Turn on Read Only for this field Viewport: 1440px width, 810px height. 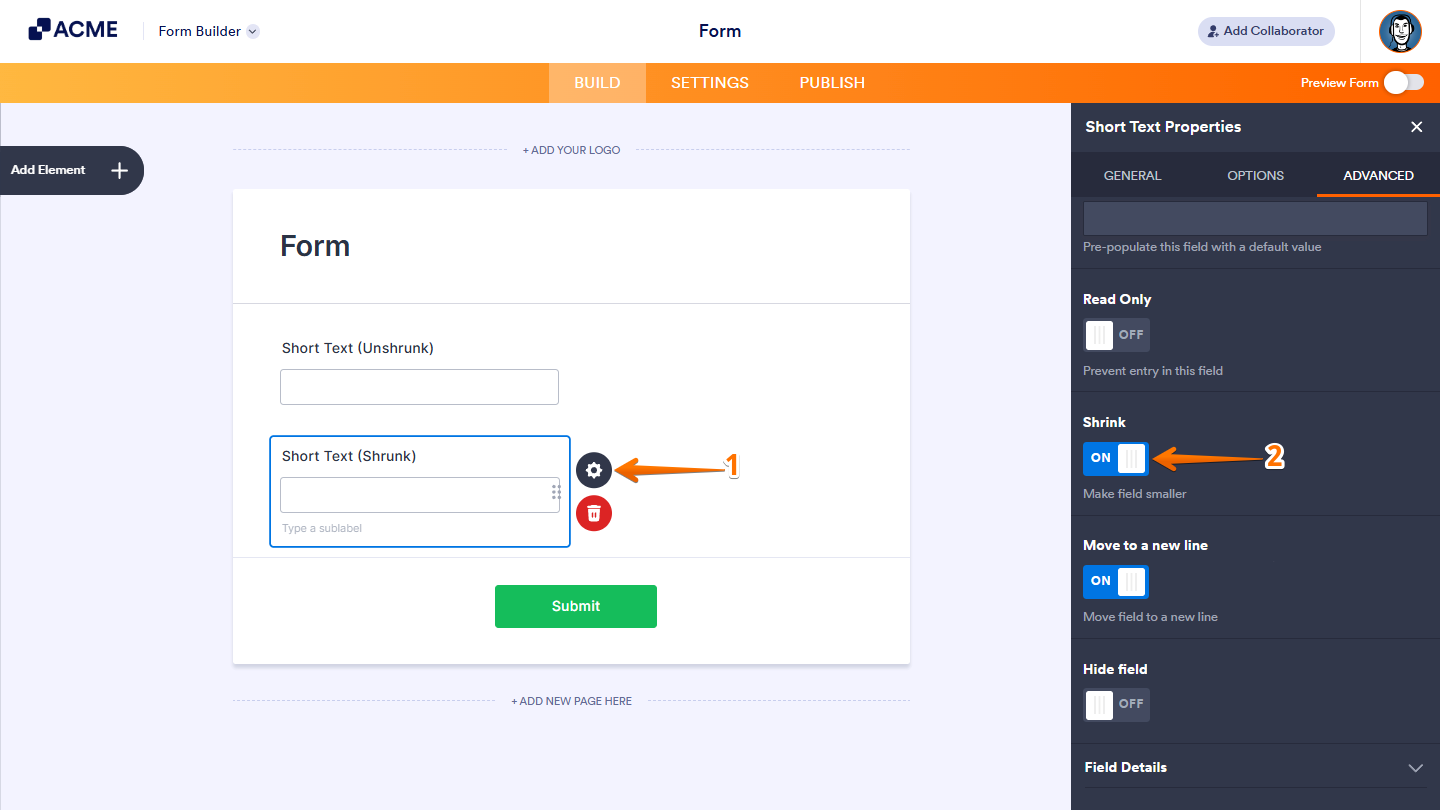point(1116,335)
